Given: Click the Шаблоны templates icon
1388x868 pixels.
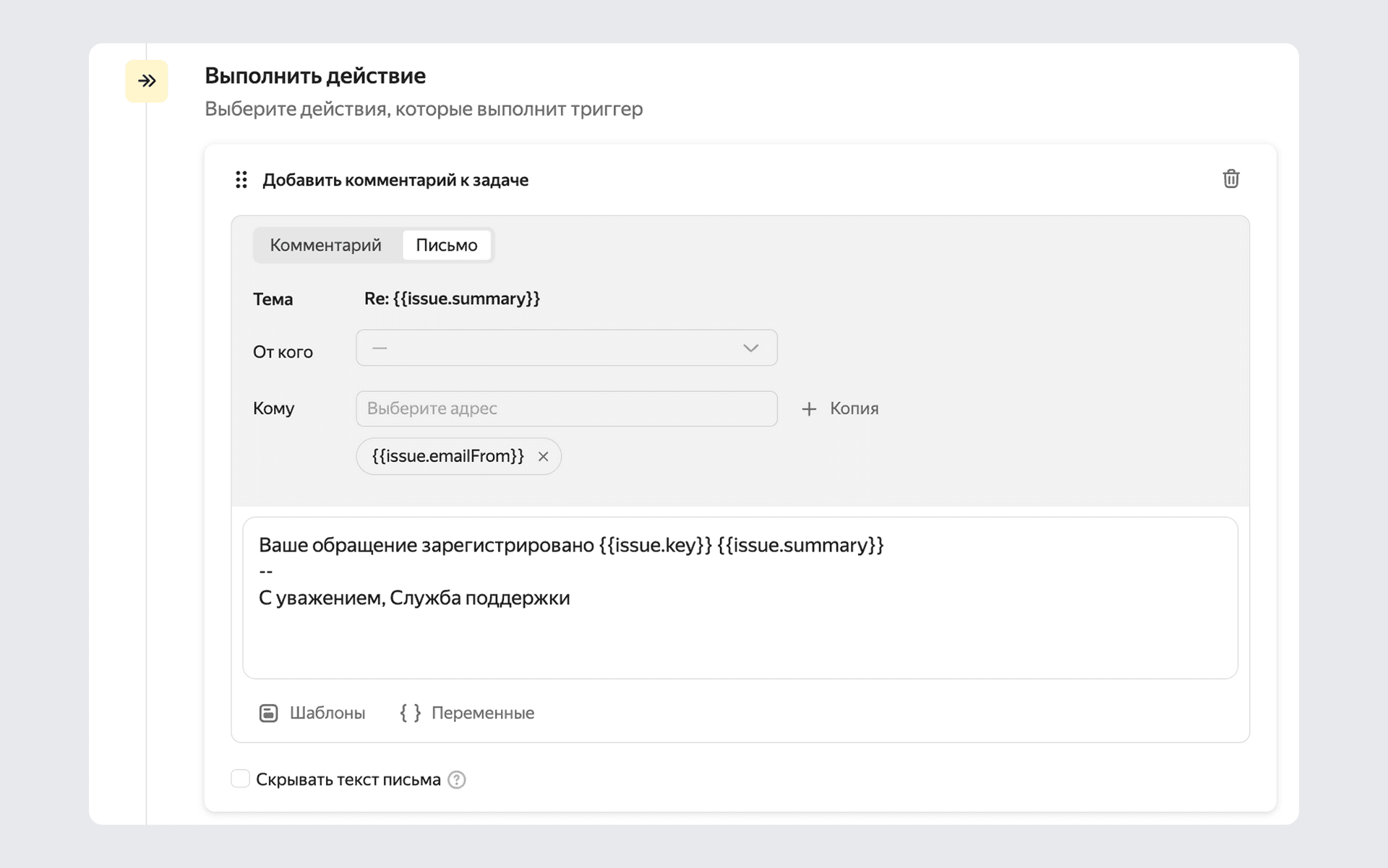Looking at the screenshot, I should (x=268, y=713).
